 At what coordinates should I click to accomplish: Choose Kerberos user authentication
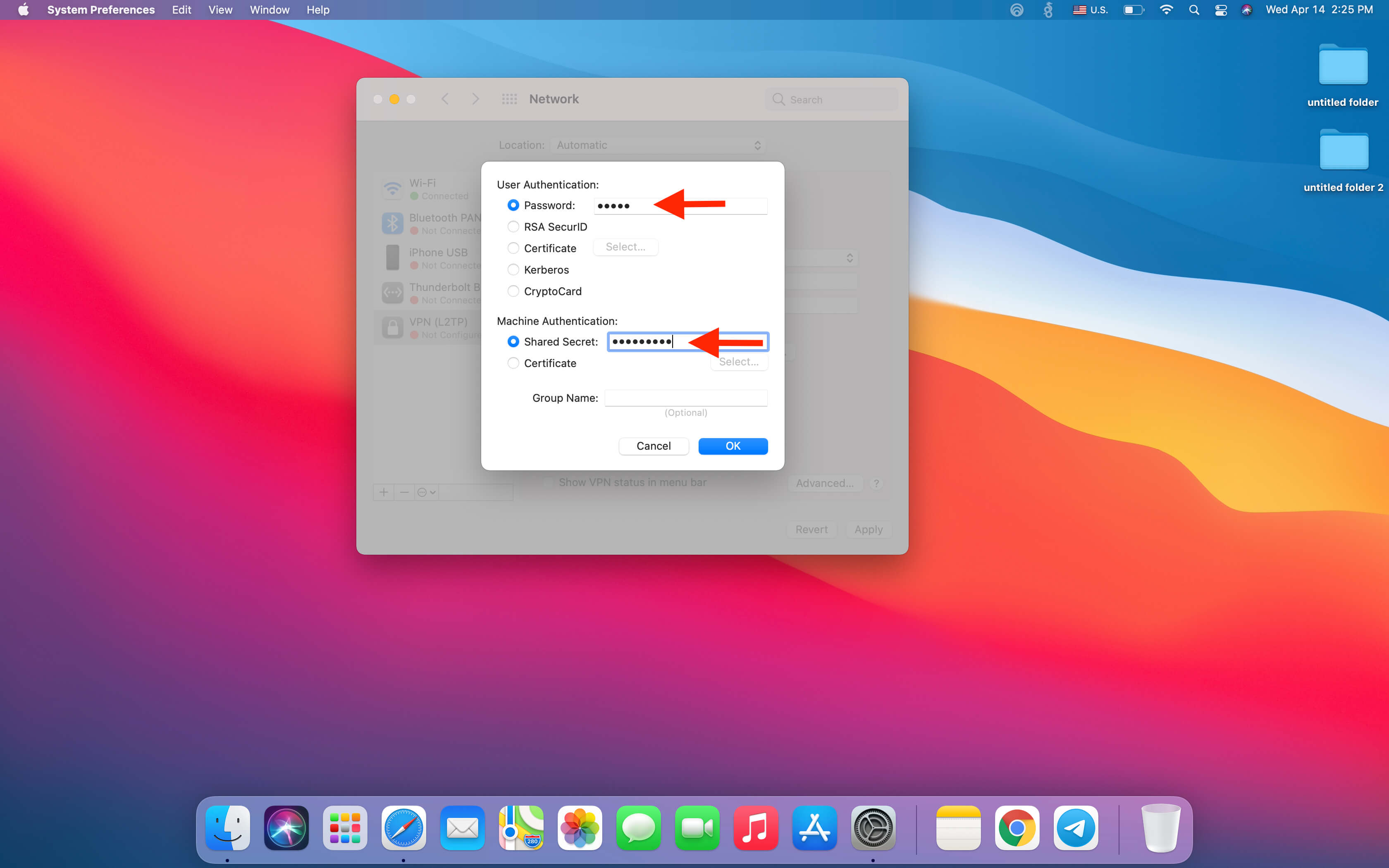pyautogui.click(x=513, y=270)
